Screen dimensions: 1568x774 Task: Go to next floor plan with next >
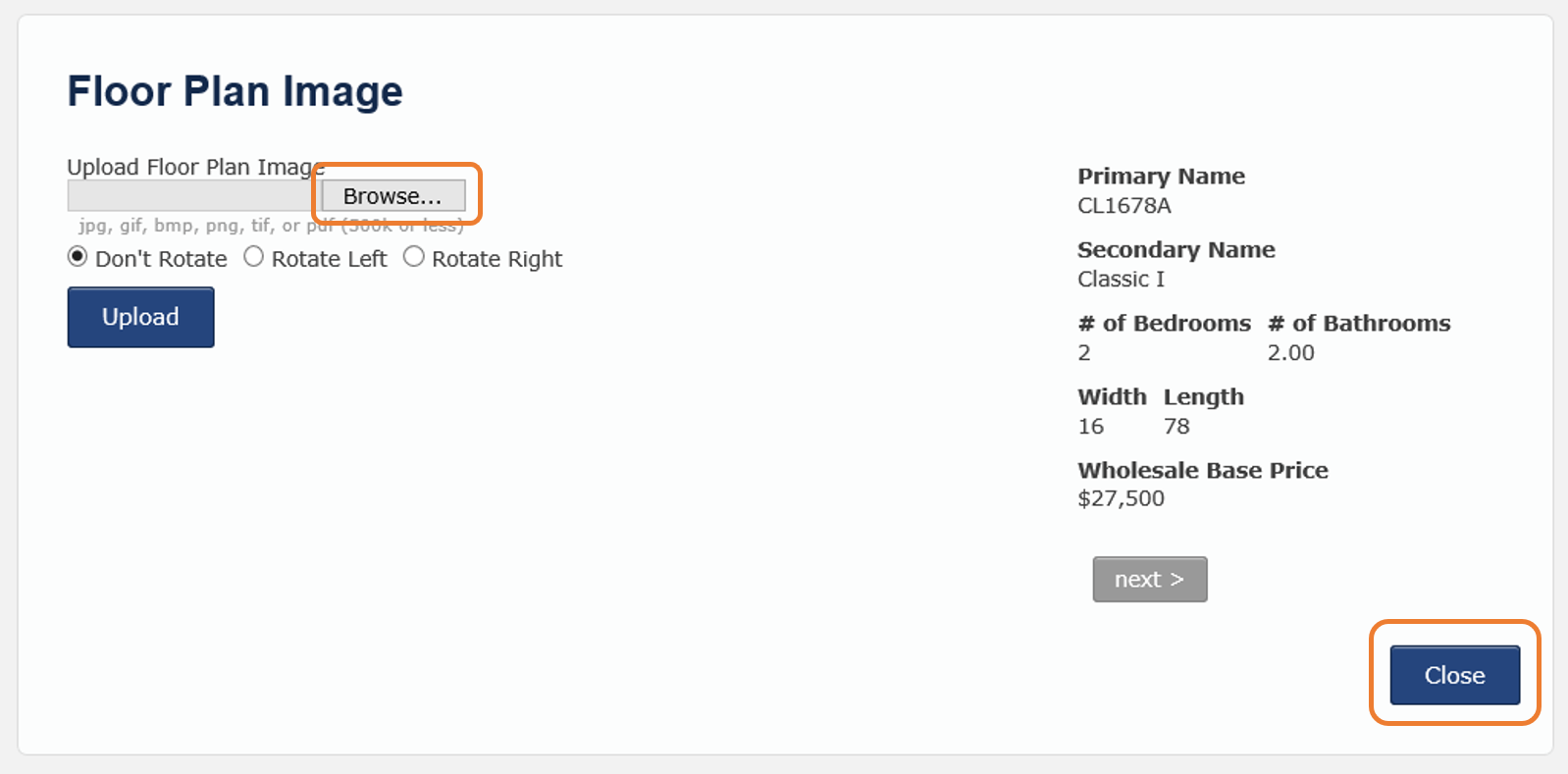click(1150, 580)
